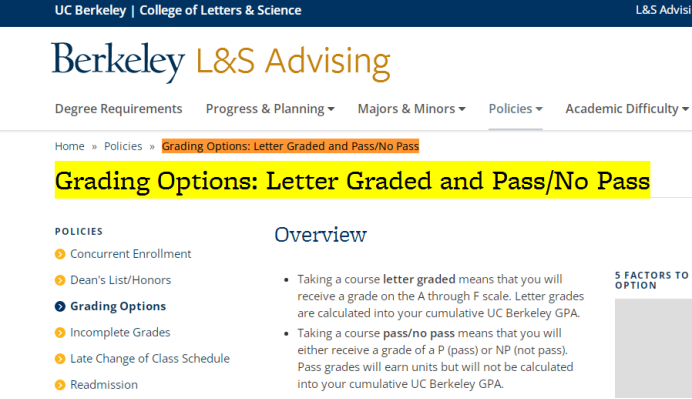Click the Readmission arrow icon

coord(60,385)
